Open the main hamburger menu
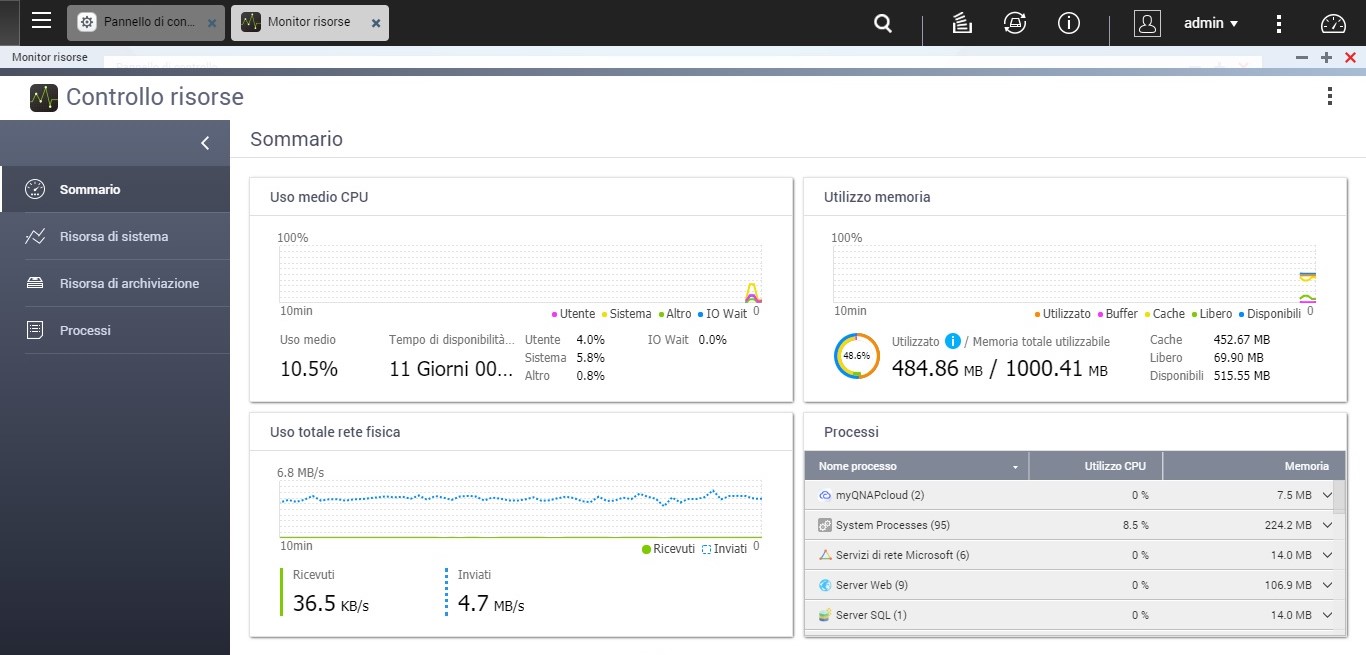The height and width of the screenshot is (655, 1366). 41,21
